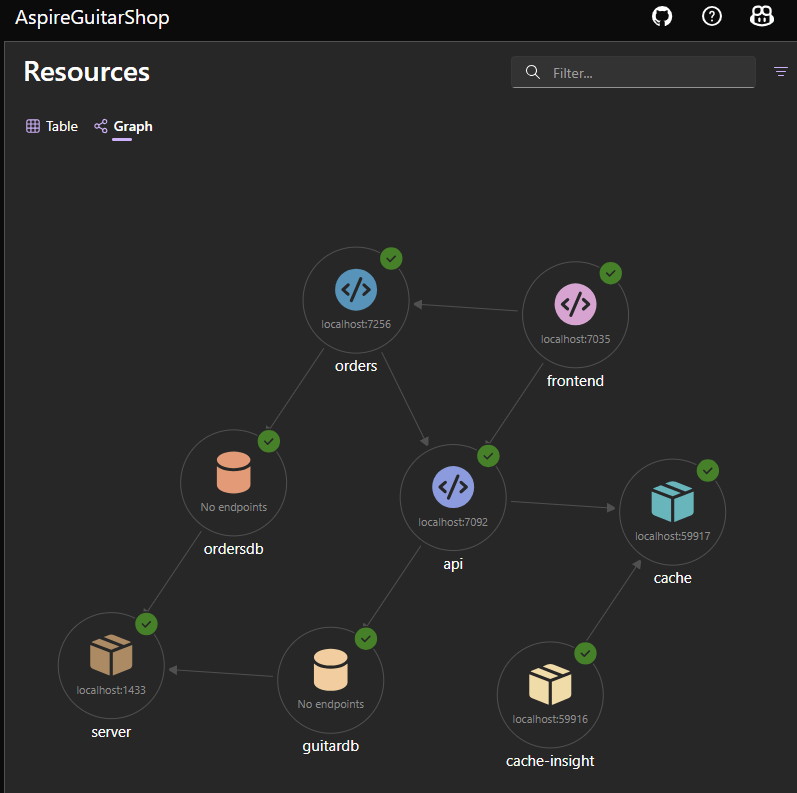Click the localhost:59917 endpoint of cache
Viewport: 797px width, 793px height.
pyautogui.click(x=672, y=536)
